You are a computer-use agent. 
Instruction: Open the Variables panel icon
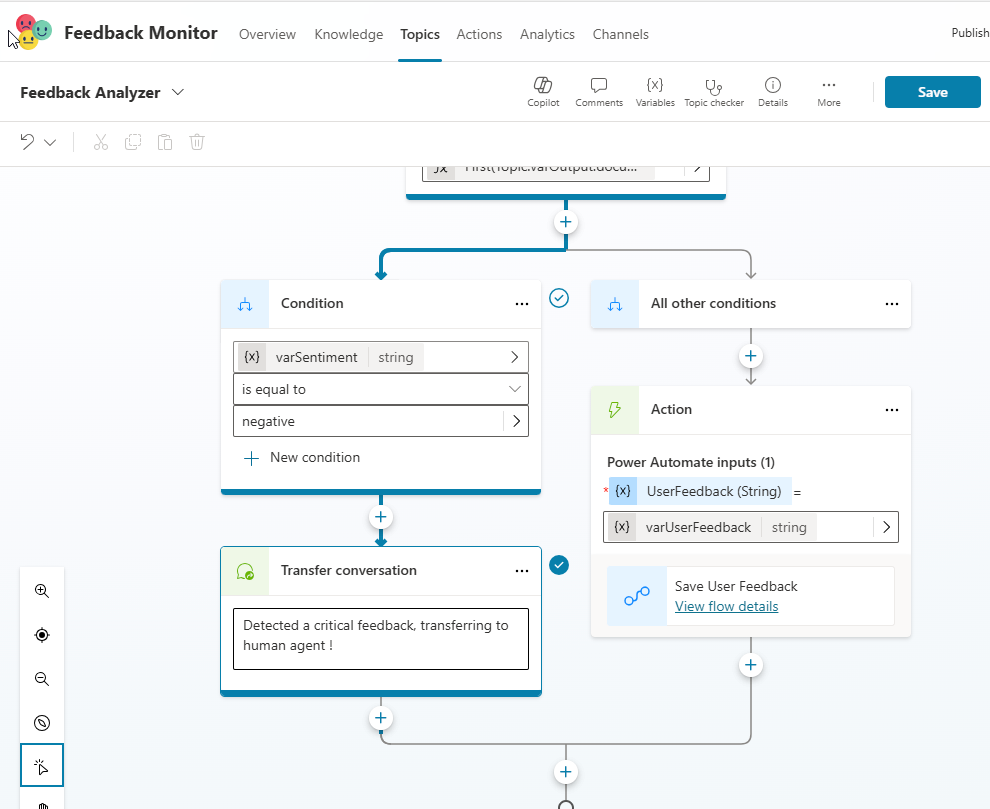655,86
